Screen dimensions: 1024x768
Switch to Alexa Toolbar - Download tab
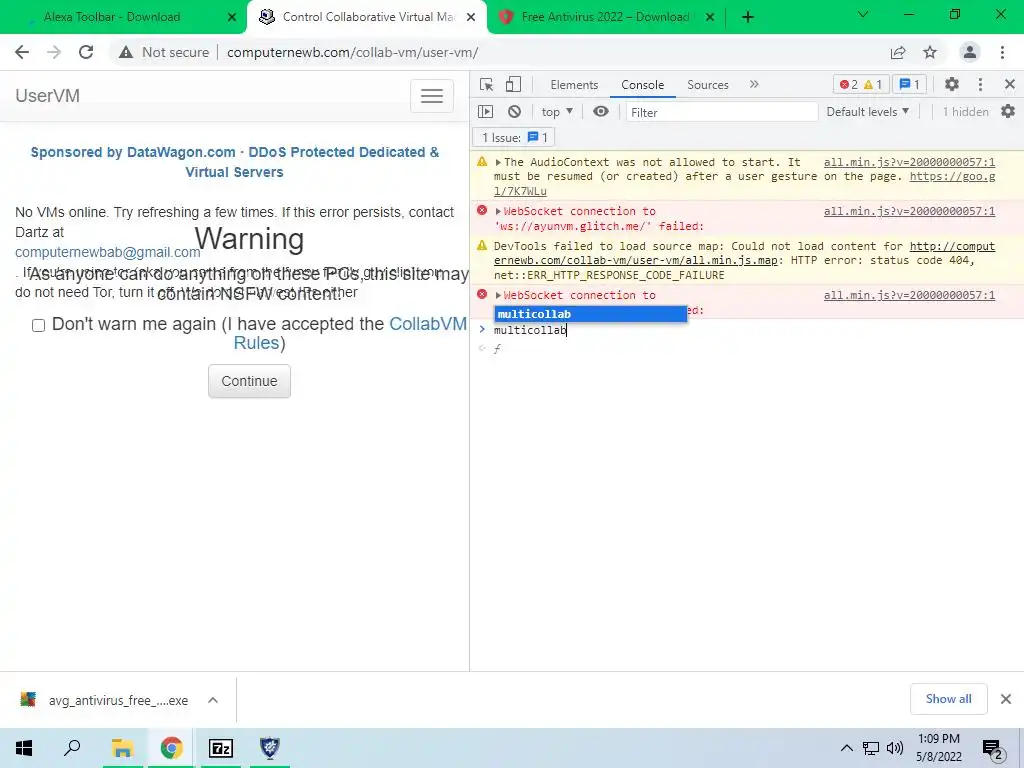(x=123, y=17)
